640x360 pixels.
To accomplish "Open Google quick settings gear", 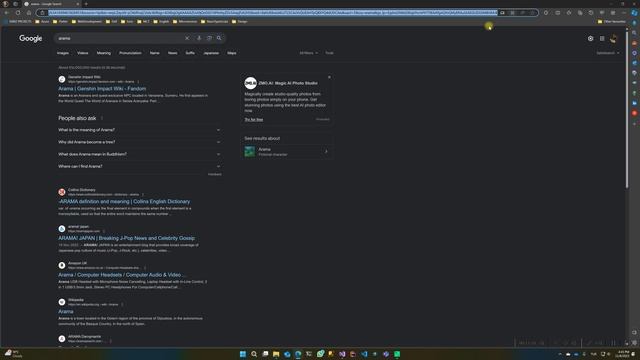I will coord(591,38).
